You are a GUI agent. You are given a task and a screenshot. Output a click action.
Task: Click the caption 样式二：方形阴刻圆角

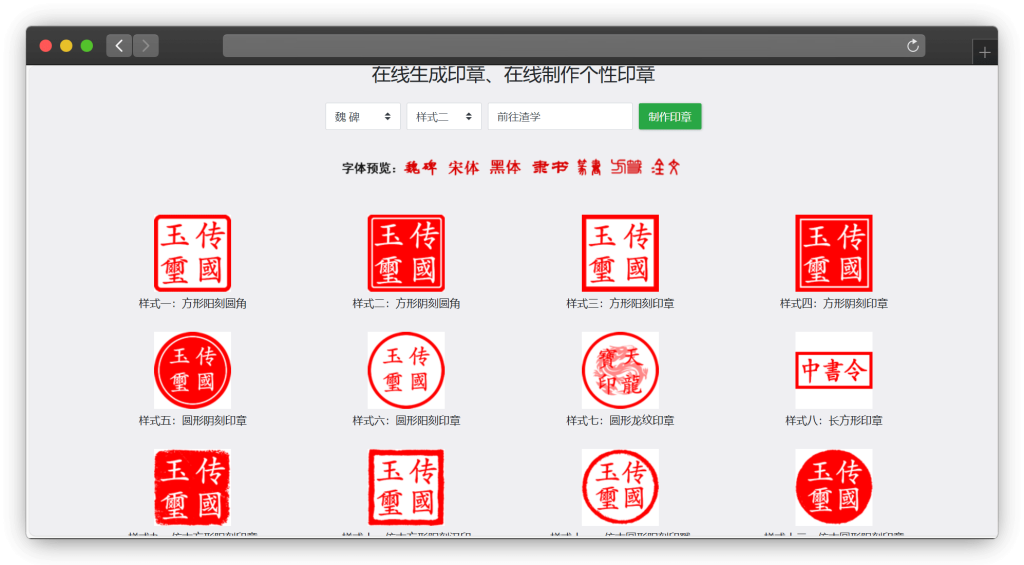tap(406, 304)
